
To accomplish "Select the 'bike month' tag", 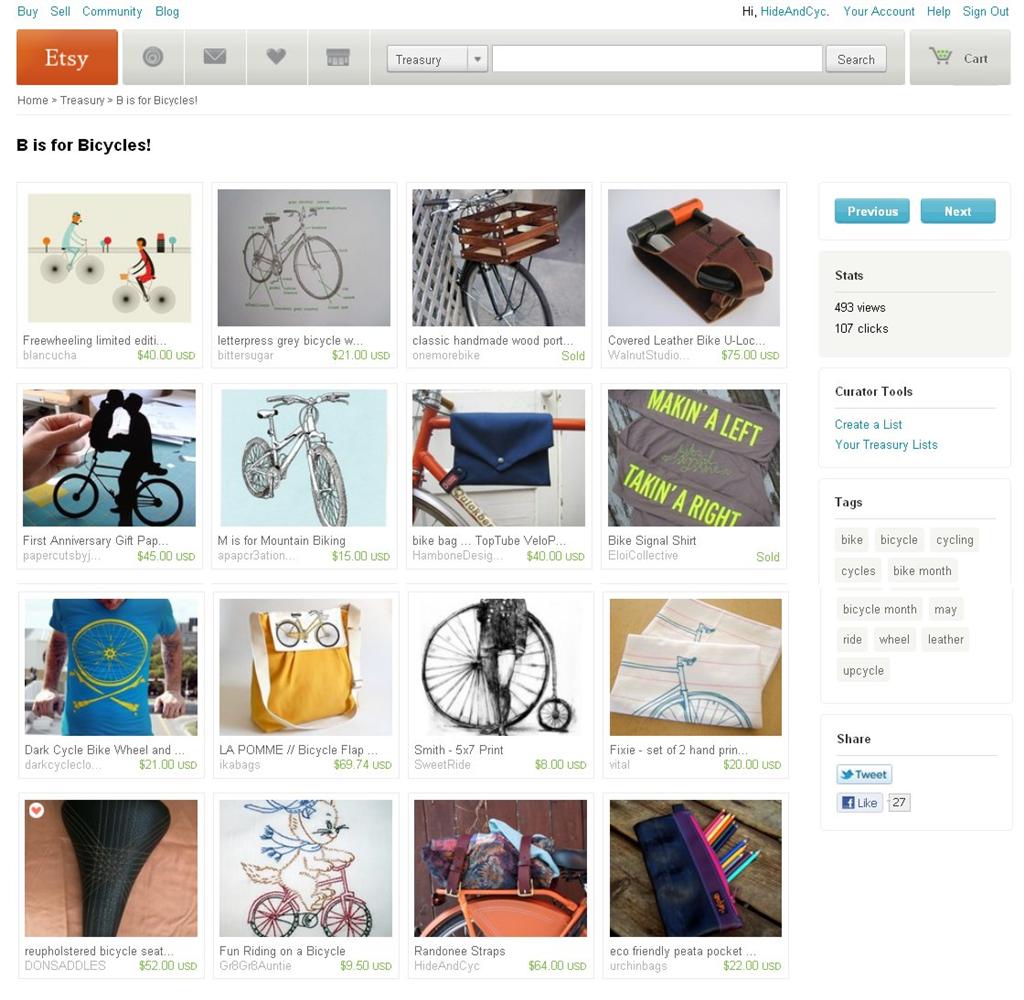I will (x=921, y=571).
